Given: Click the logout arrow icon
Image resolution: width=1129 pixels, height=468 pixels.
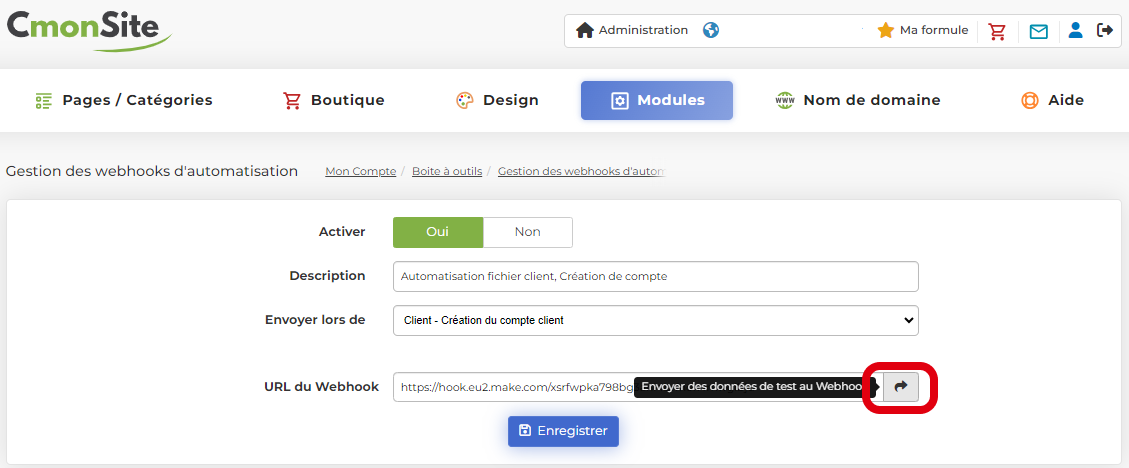Looking at the screenshot, I should tap(1105, 30).
